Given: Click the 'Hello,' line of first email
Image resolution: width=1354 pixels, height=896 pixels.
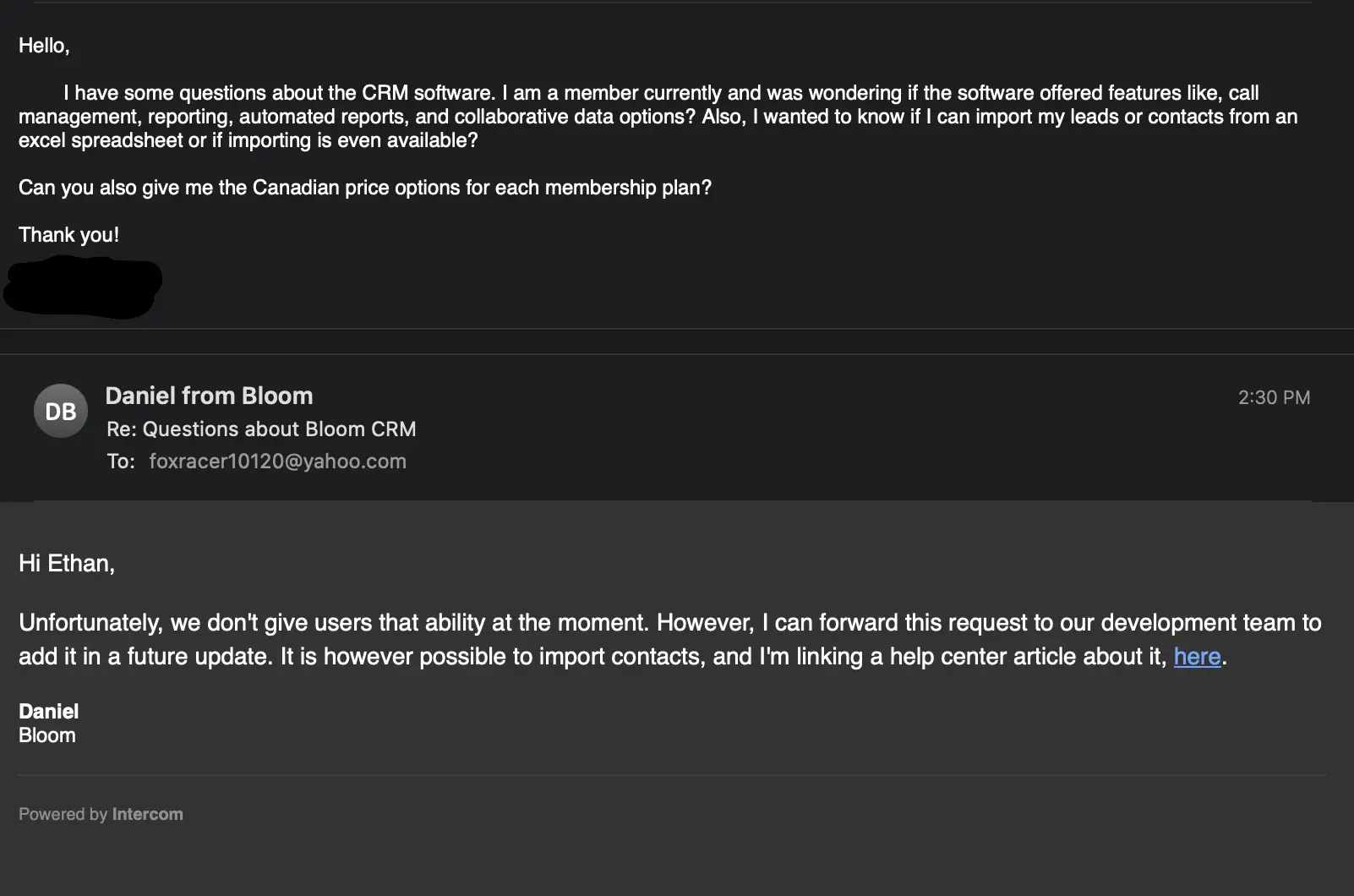Looking at the screenshot, I should [x=44, y=46].
